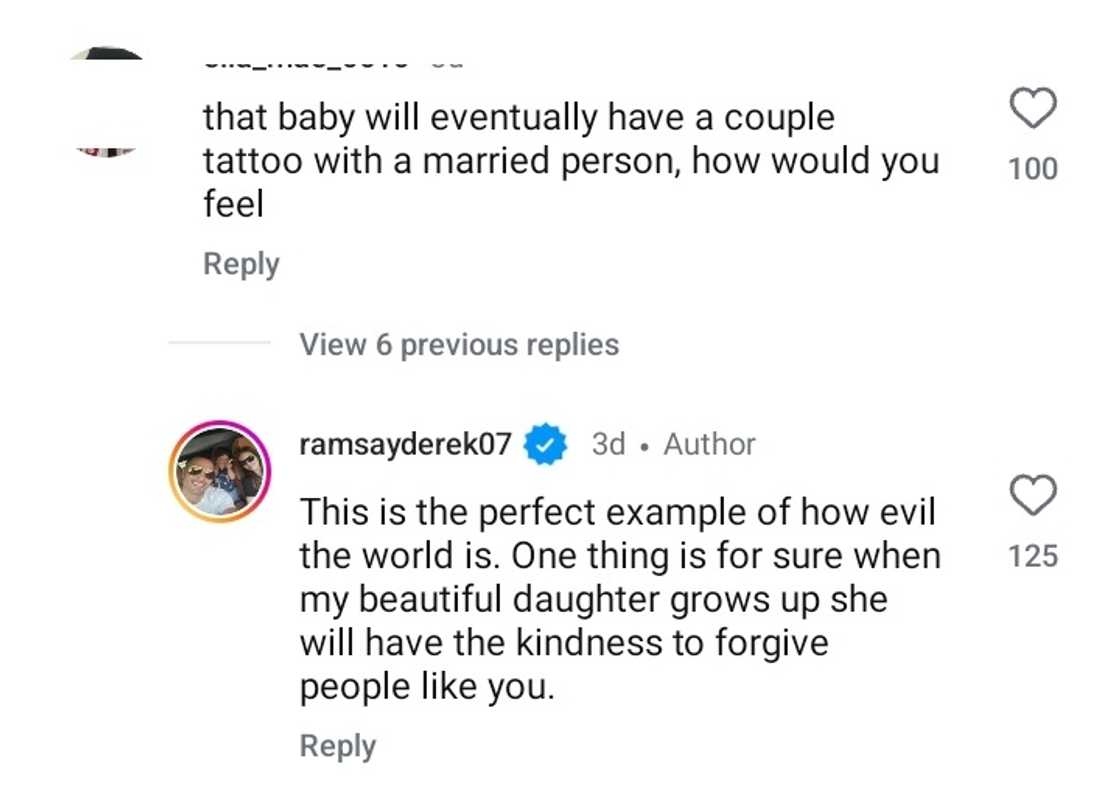Open the ramsayderek07 username link
Screen dimensions: 1120x790
[x=405, y=444]
